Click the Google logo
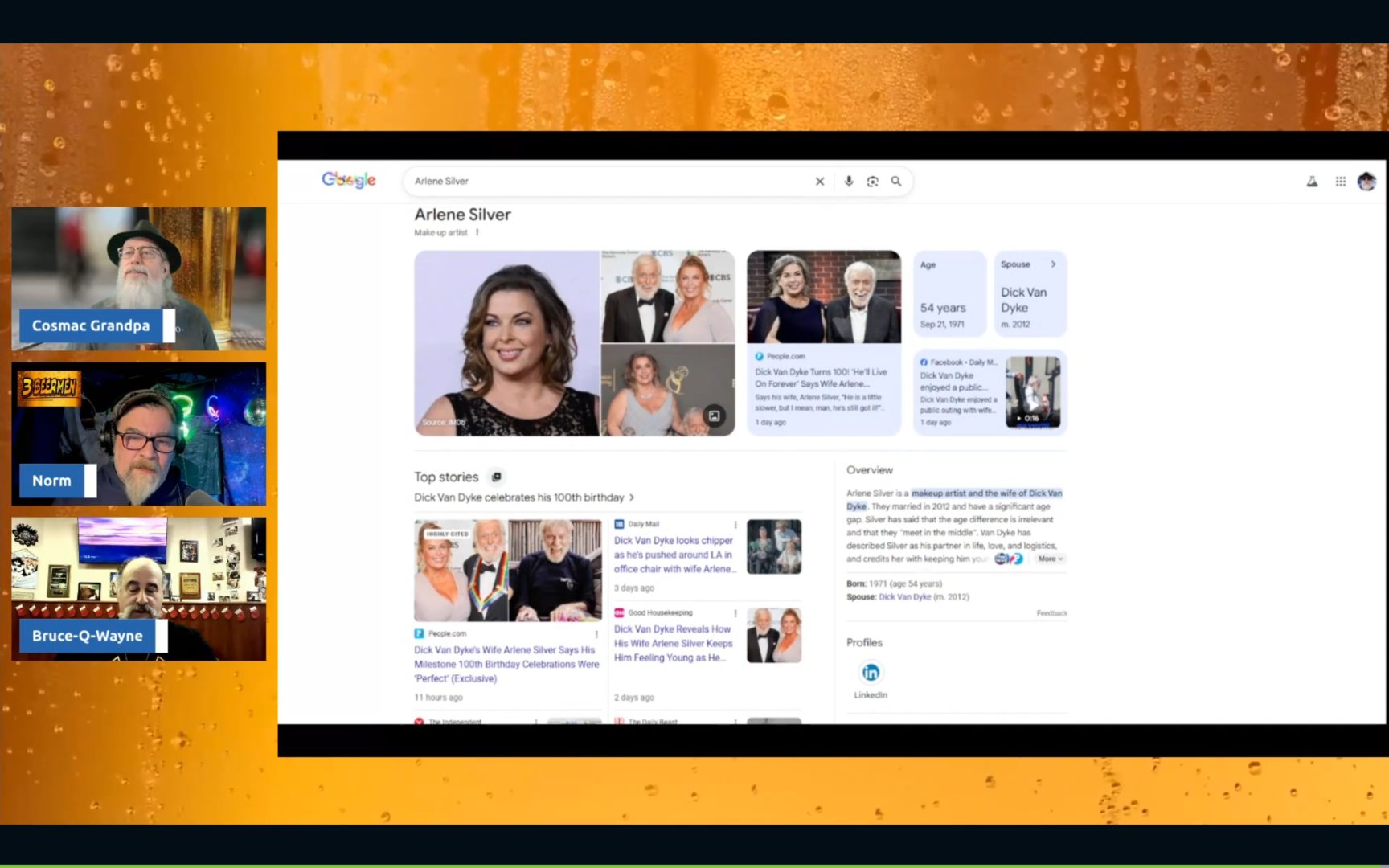 pos(349,180)
